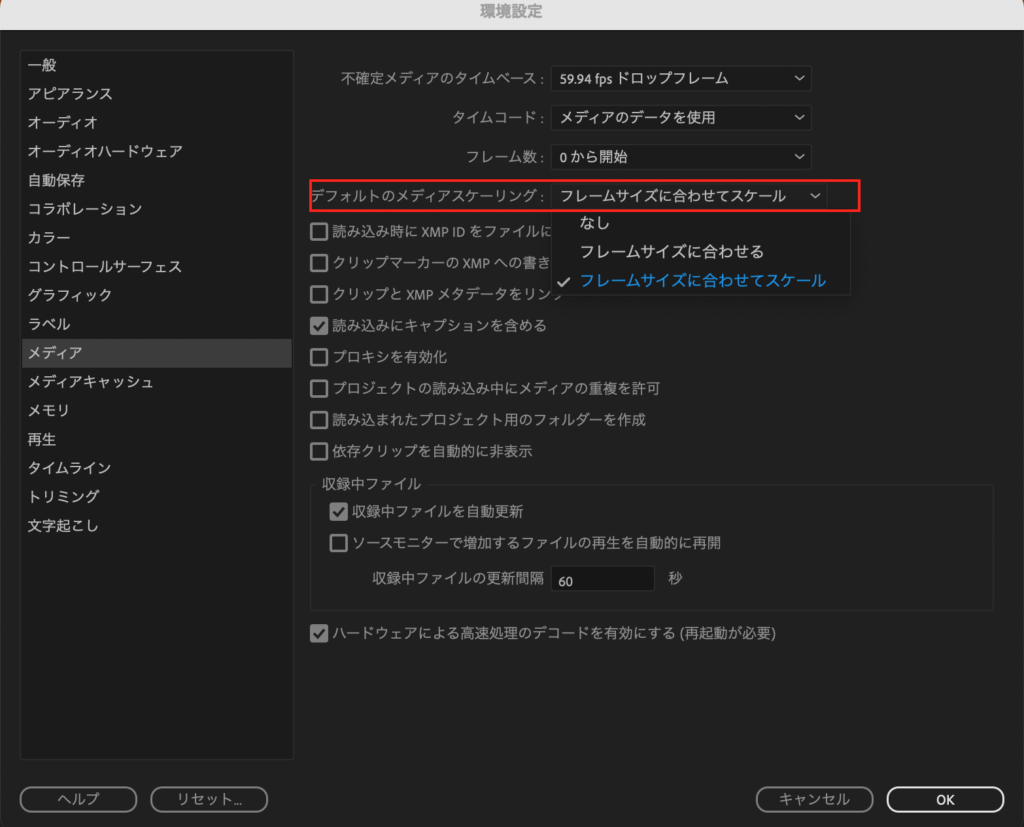Open the フレーム数 dropdown
Screen dimensions: 1024x827
[x=680, y=156]
